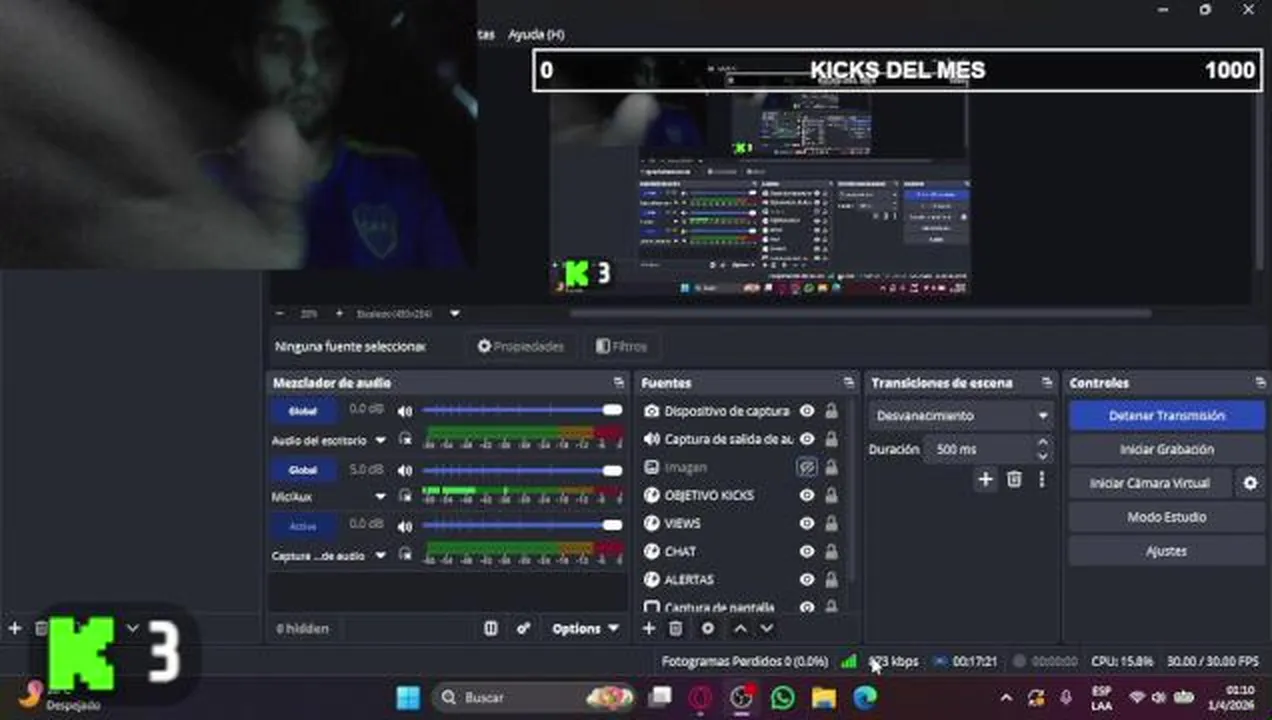The width and height of the screenshot is (1272, 720).
Task: Open monitoring options for Captura de audio
Action: coord(405,554)
